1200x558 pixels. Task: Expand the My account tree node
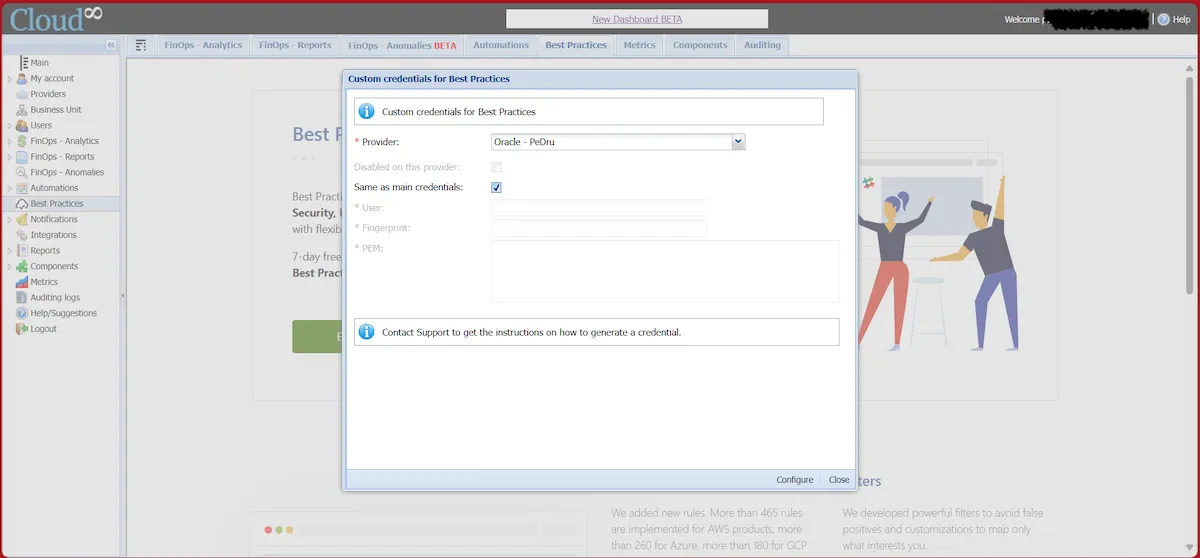click(10, 78)
